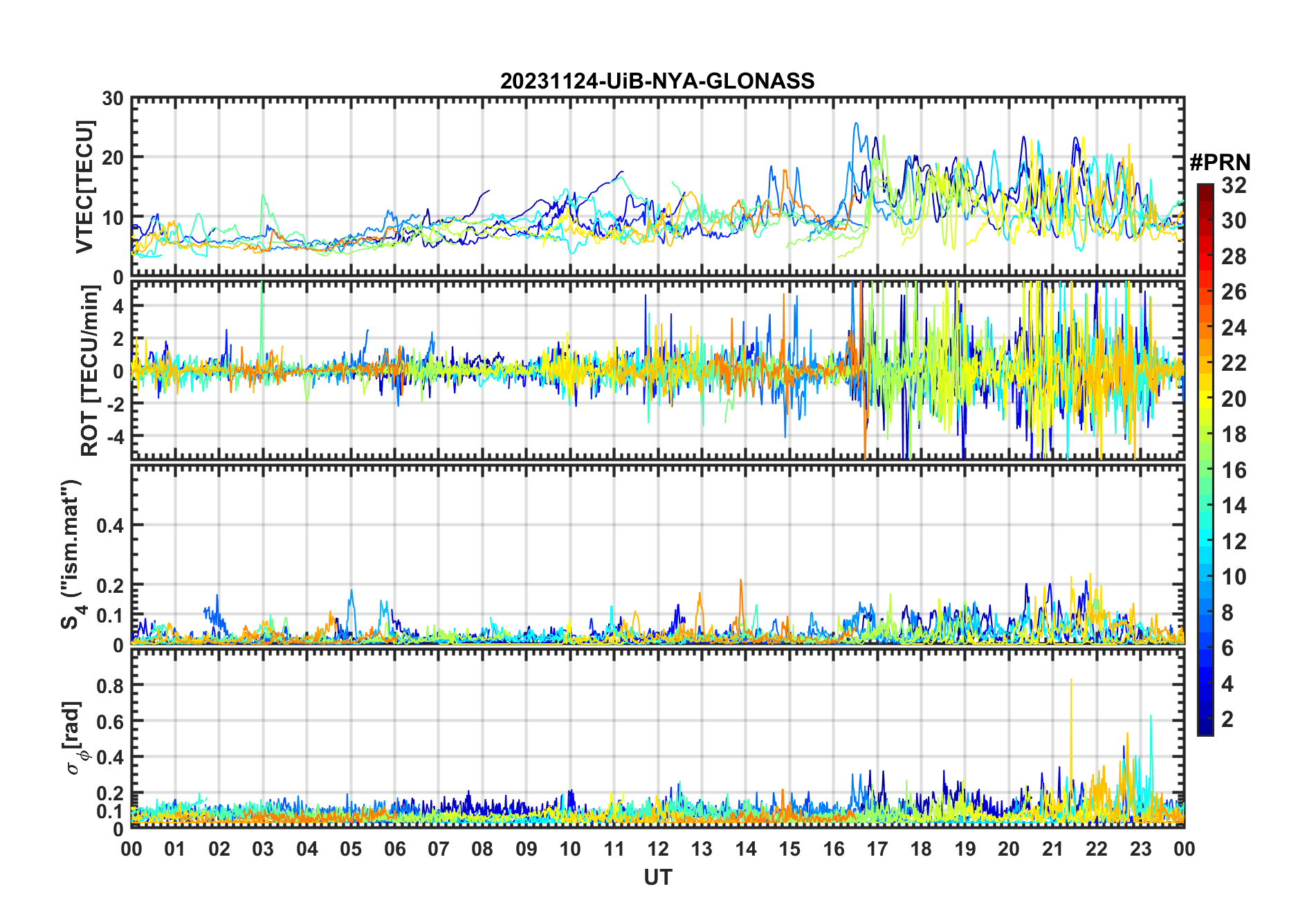Click UT axis hour label "18"

921,849
